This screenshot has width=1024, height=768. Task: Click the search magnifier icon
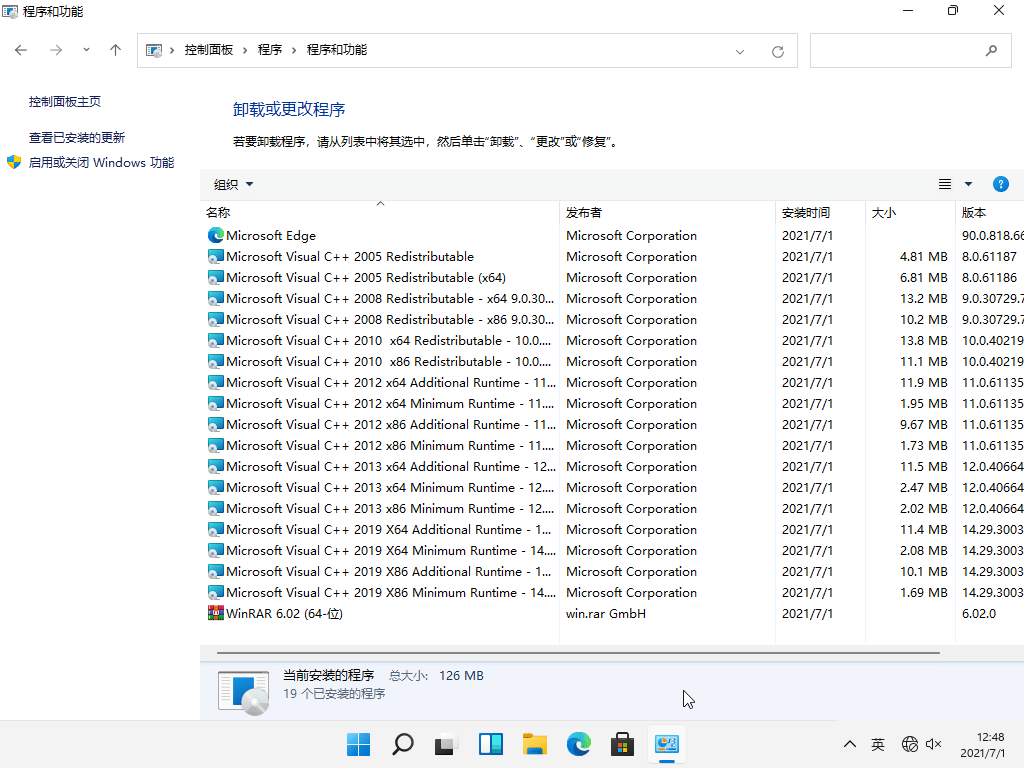coord(991,50)
